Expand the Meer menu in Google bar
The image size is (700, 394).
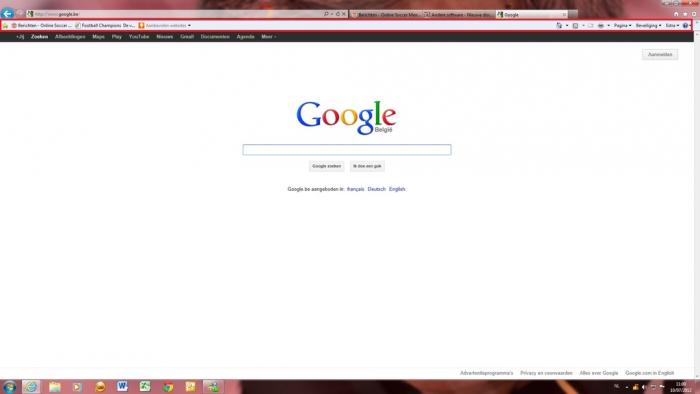coord(268,37)
